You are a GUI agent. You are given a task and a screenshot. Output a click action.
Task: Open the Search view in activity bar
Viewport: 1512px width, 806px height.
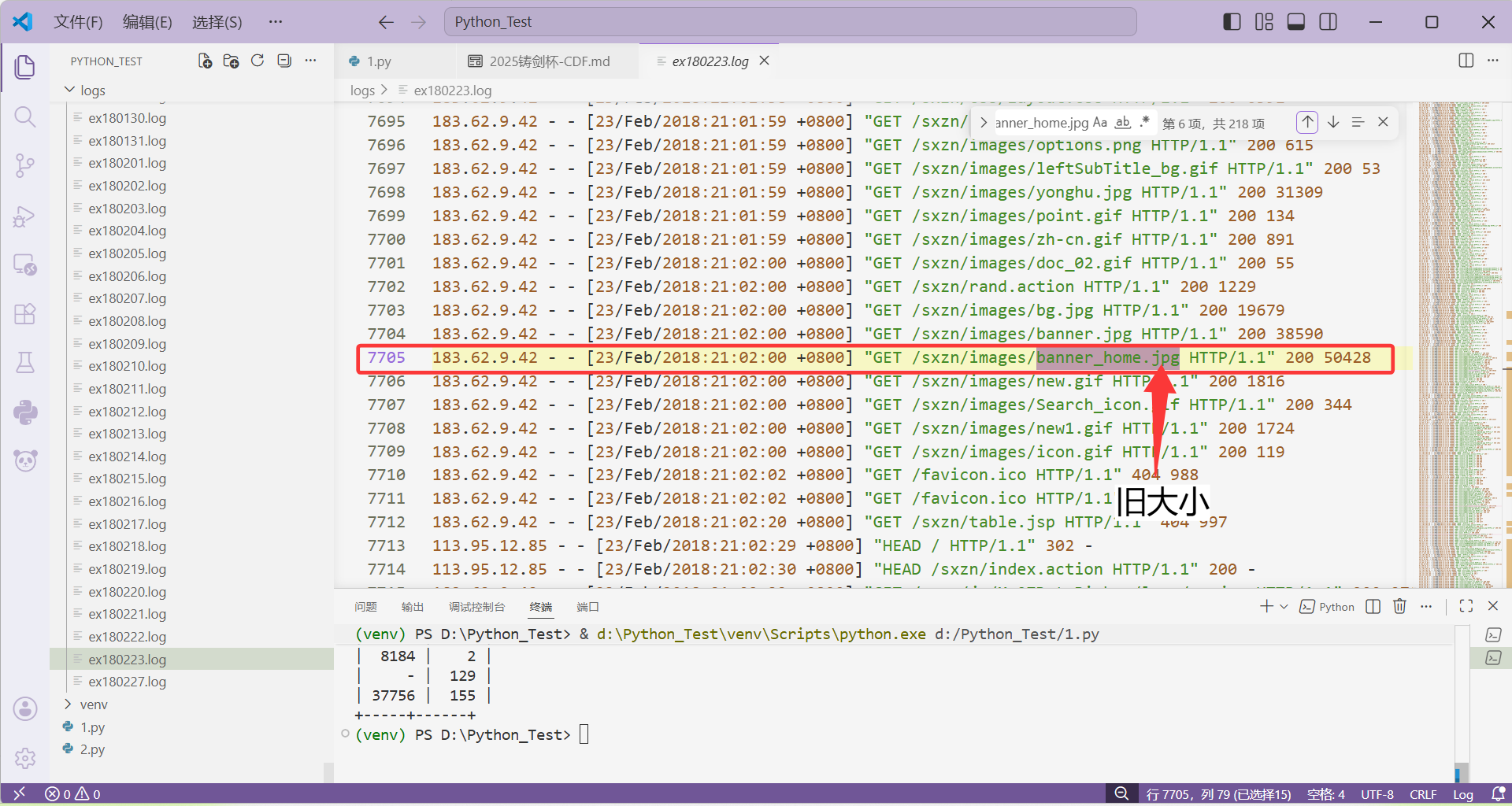25,117
